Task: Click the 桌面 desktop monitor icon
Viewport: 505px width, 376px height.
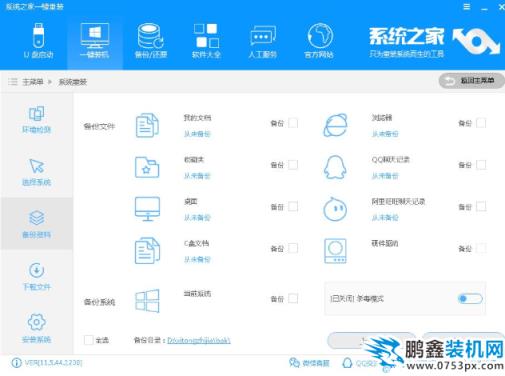Action: click(147, 209)
